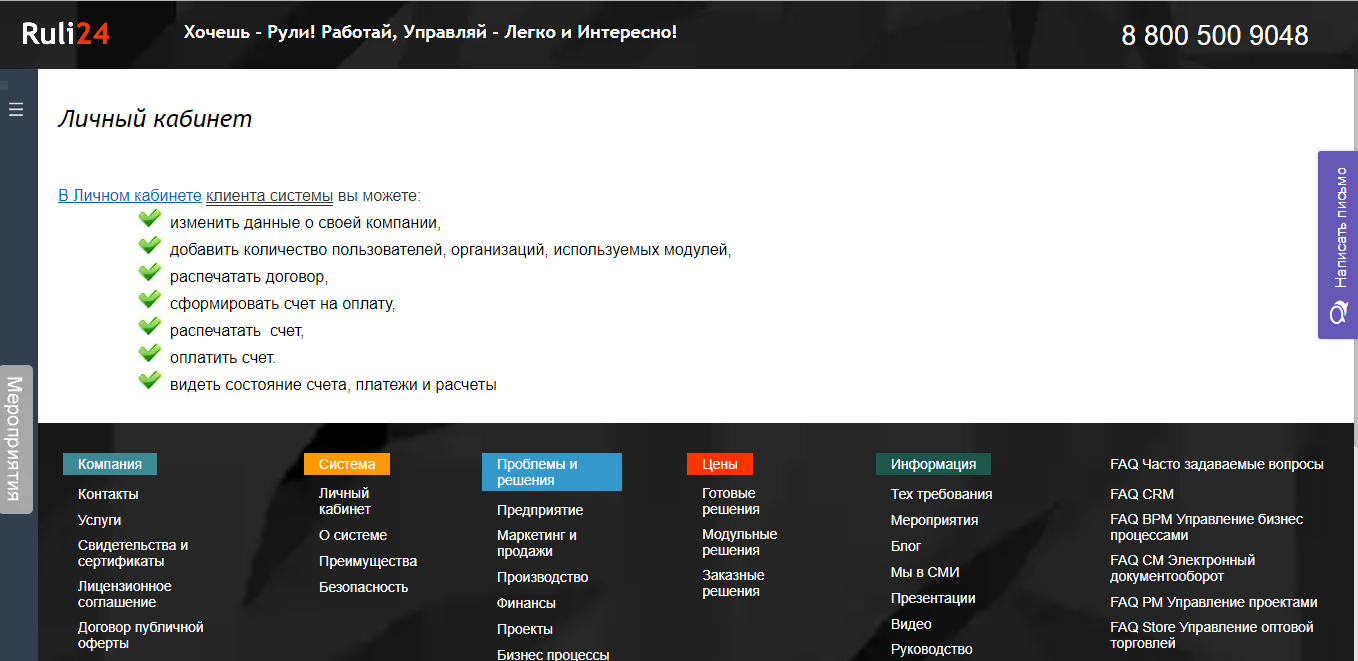Open 'Свидетельства и сертификаты' link
Screen dimensions: 1358x661
click(133, 553)
